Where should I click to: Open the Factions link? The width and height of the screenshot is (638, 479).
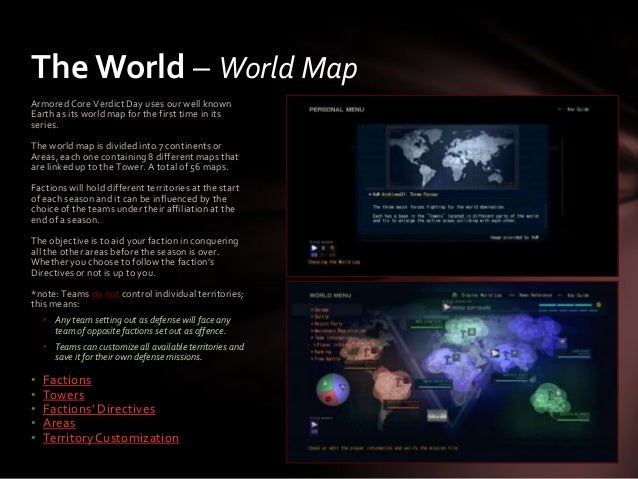[67, 380]
